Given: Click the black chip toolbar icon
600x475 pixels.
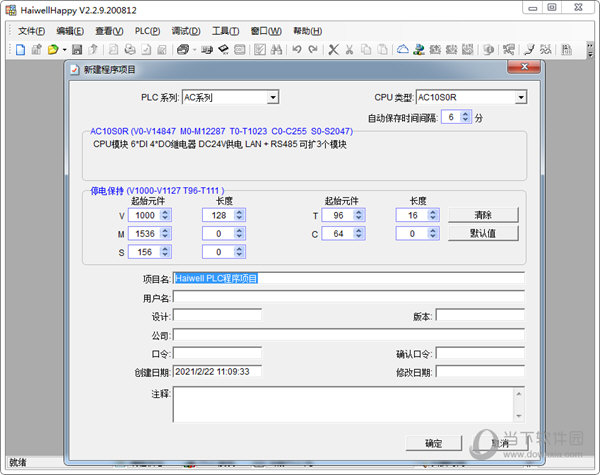Looking at the screenshot, I should coord(223,50).
